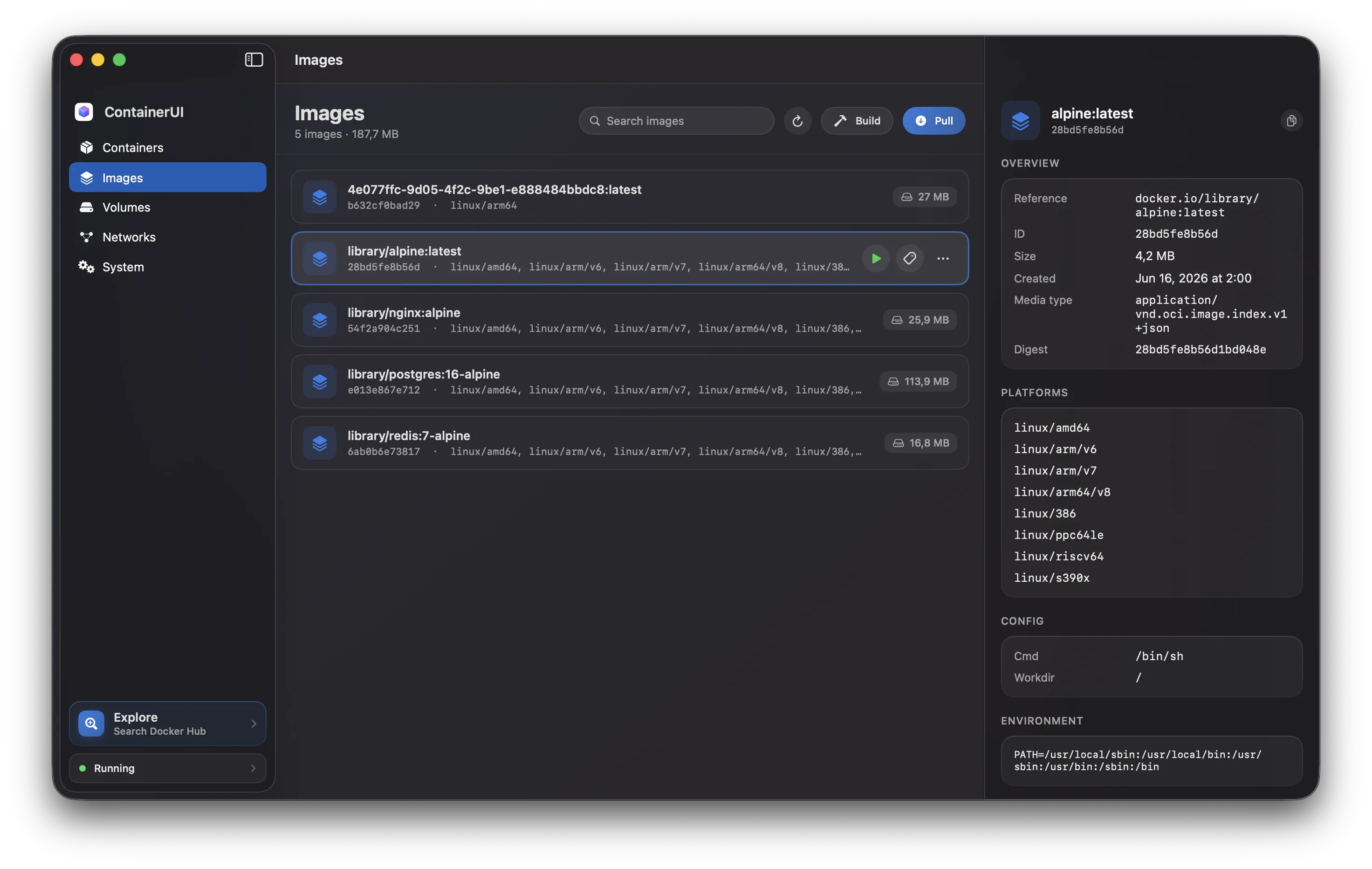Viewport: 1372px width, 869px height.
Task: Click the System gears icon
Action: pos(87,267)
